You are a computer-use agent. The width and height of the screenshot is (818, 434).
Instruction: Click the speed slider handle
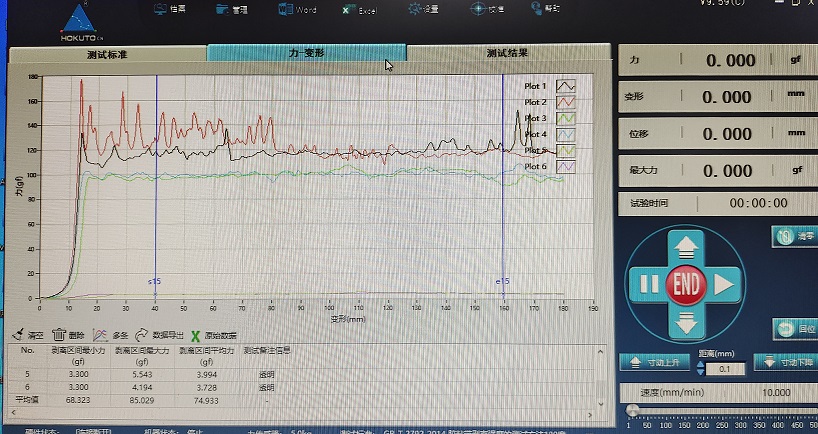click(x=631, y=410)
